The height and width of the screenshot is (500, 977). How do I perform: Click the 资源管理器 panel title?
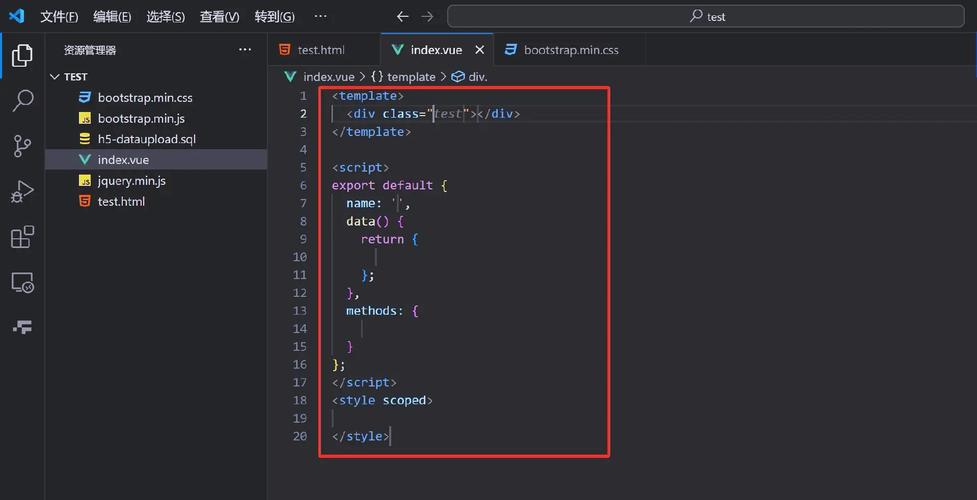[90, 50]
